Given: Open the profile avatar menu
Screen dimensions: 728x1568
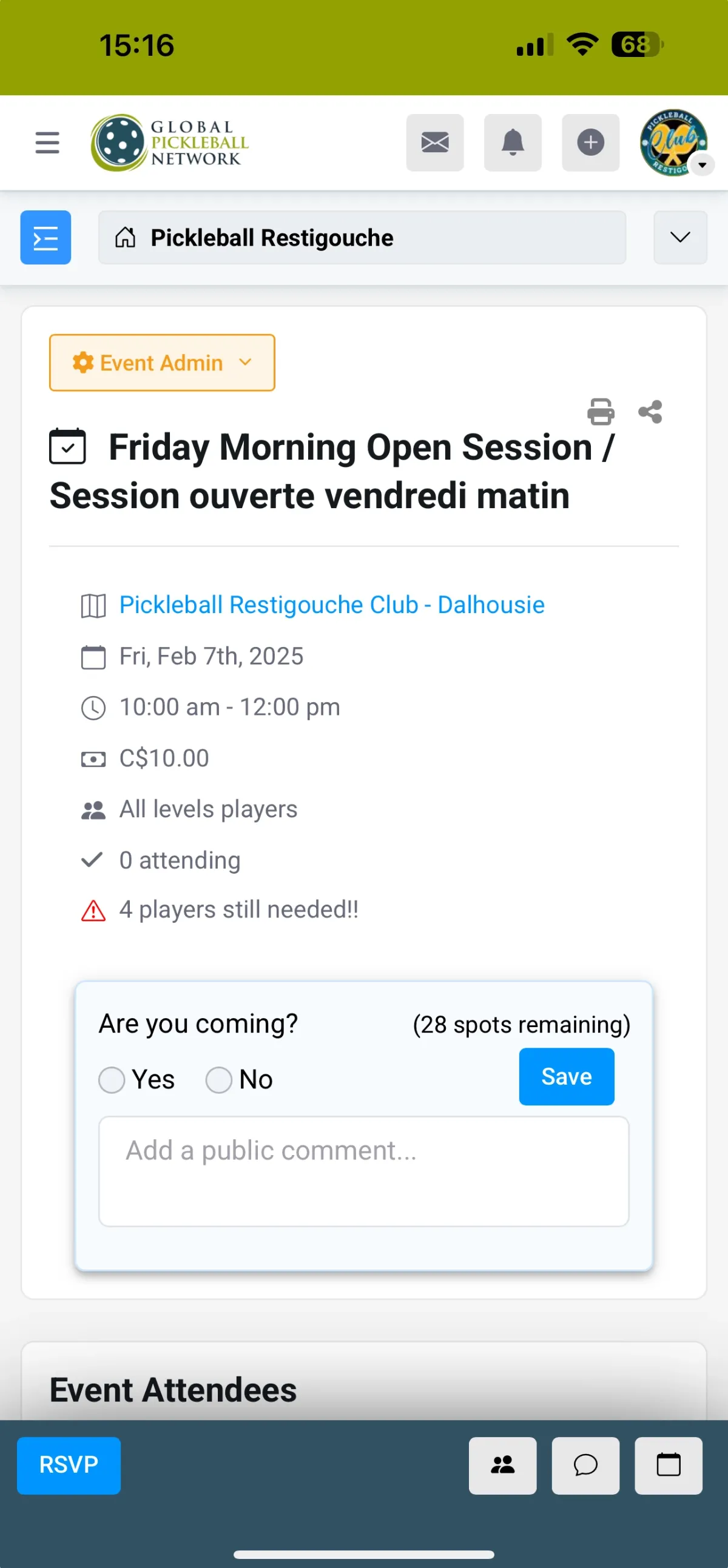Looking at the screenshot, I should [x=673, y=142].
